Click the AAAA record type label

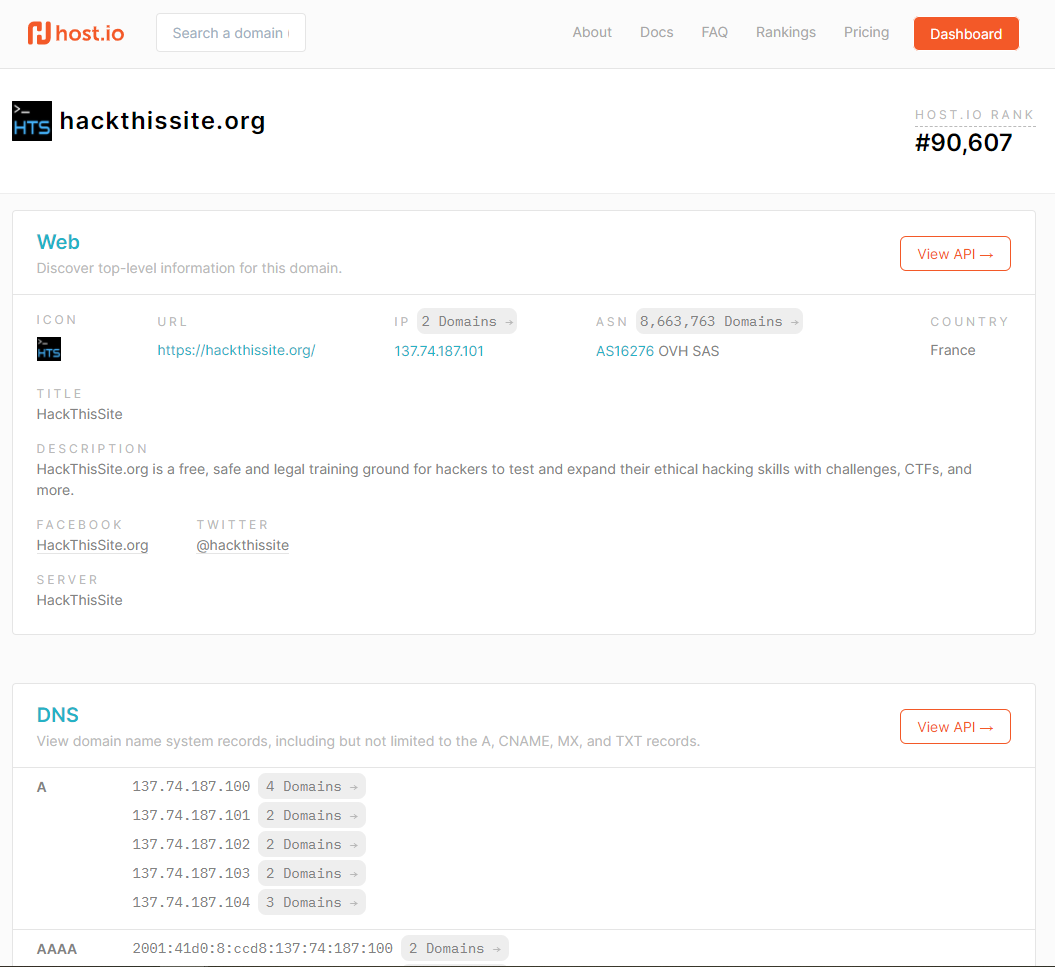coord(57,950)
